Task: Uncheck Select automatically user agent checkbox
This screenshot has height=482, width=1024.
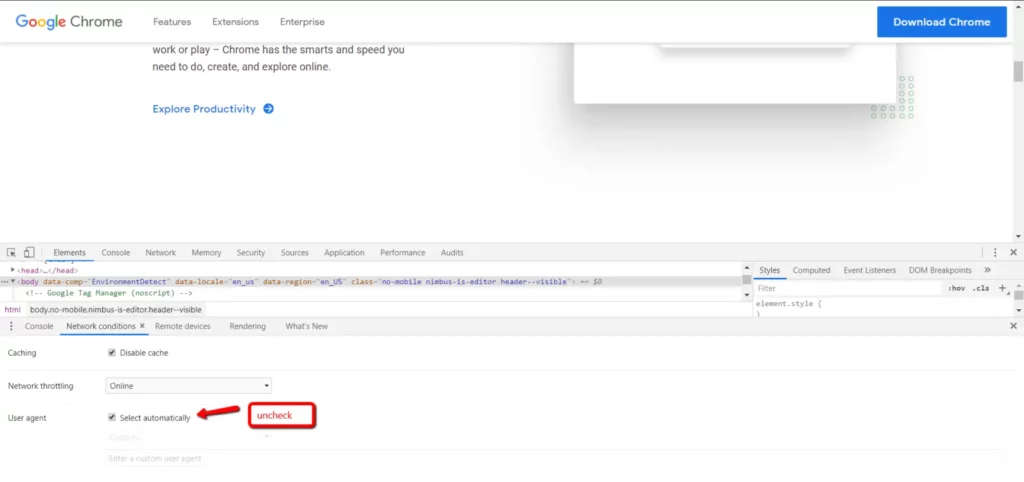Action: [x=112, y=417]
